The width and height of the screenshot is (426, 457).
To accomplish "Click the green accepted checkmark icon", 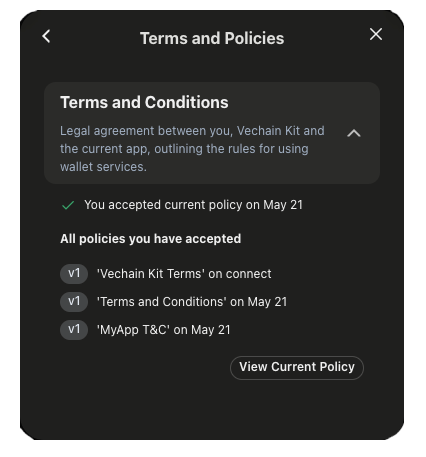I will click(68, 205).
